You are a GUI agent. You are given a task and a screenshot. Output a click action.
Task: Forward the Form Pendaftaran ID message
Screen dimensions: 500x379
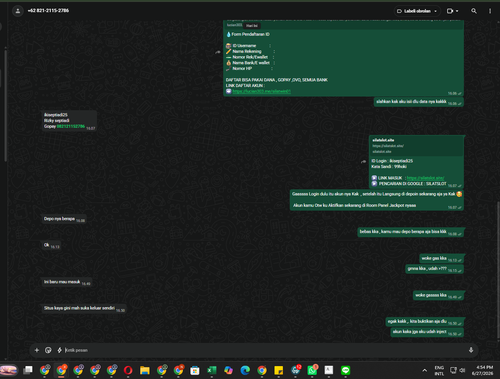pos(218,52)
